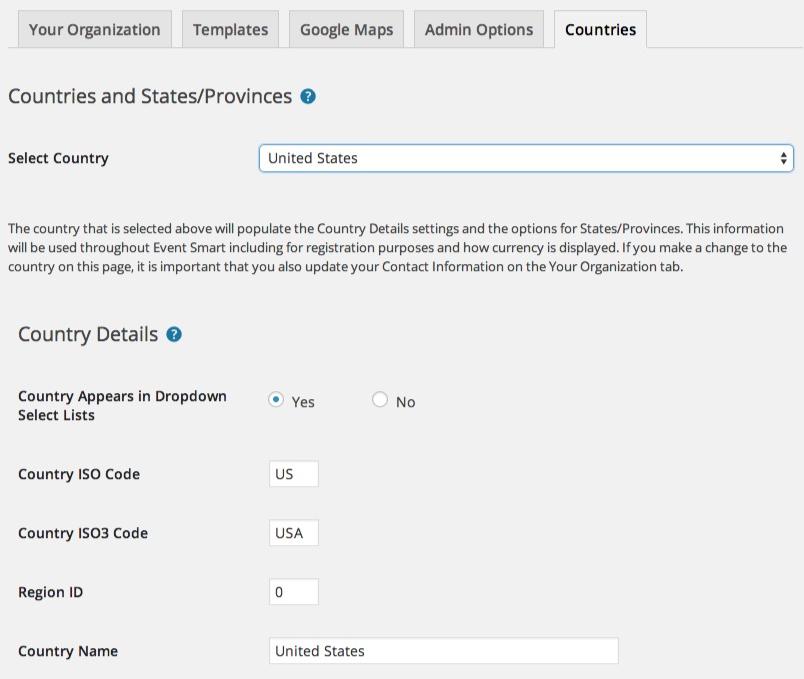Open the Admin Options tab

479,30
